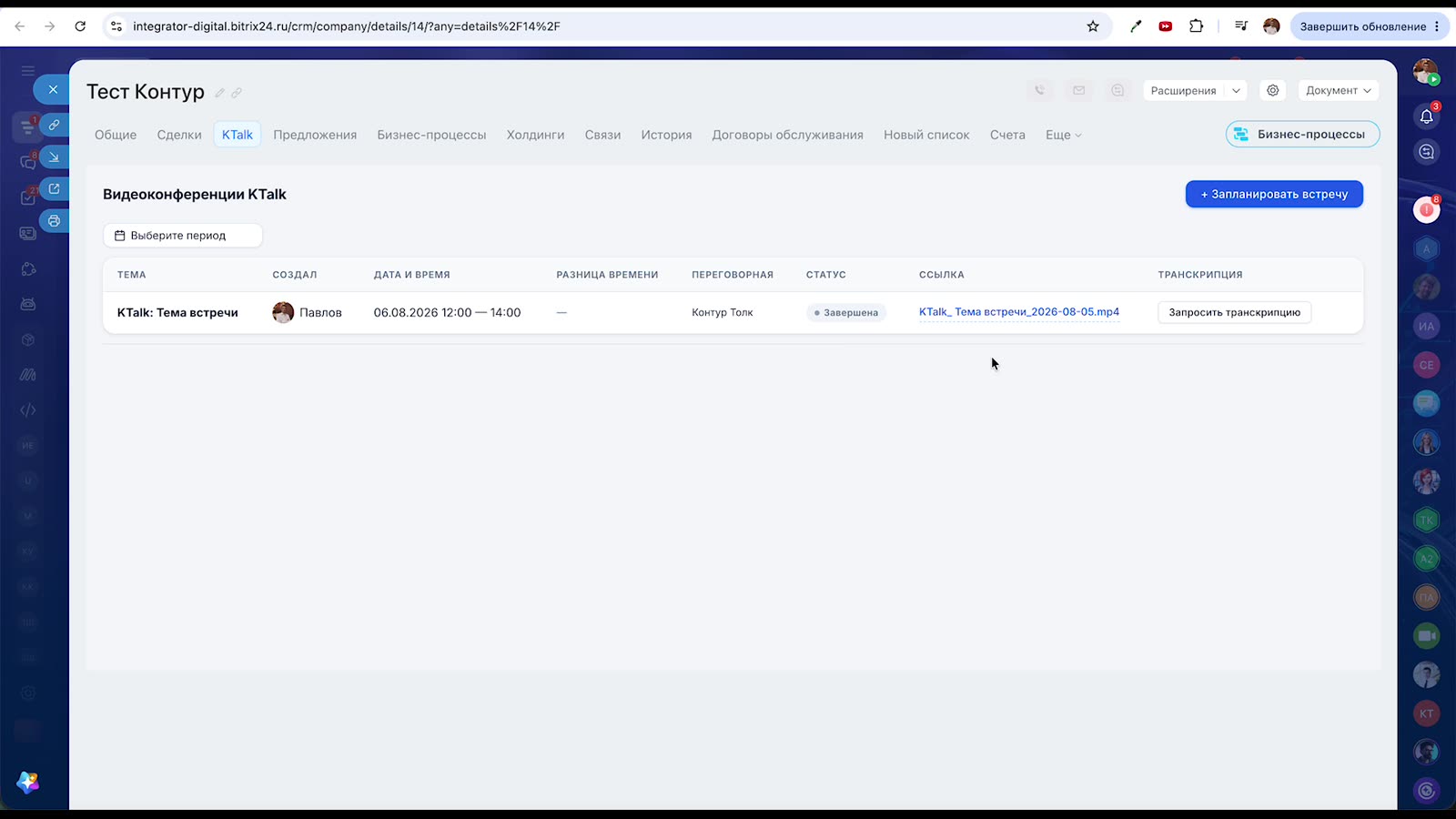Open the notifications bell
The height and width of the screenshot is (819, 1456).
(x=1426, y=116)
